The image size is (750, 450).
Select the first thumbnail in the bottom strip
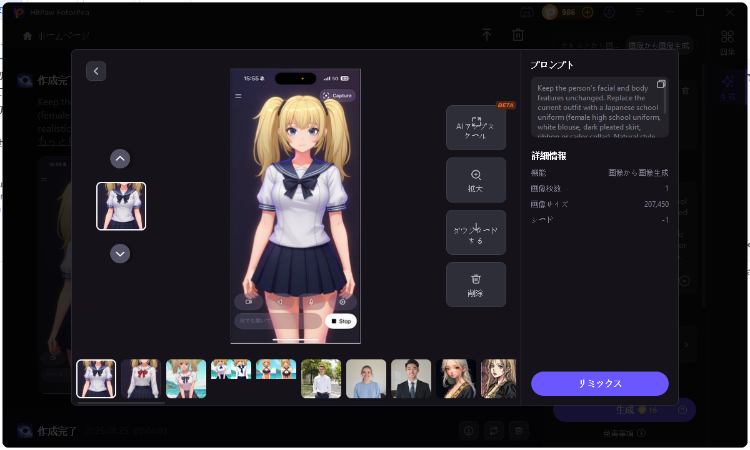pos(96,379)
